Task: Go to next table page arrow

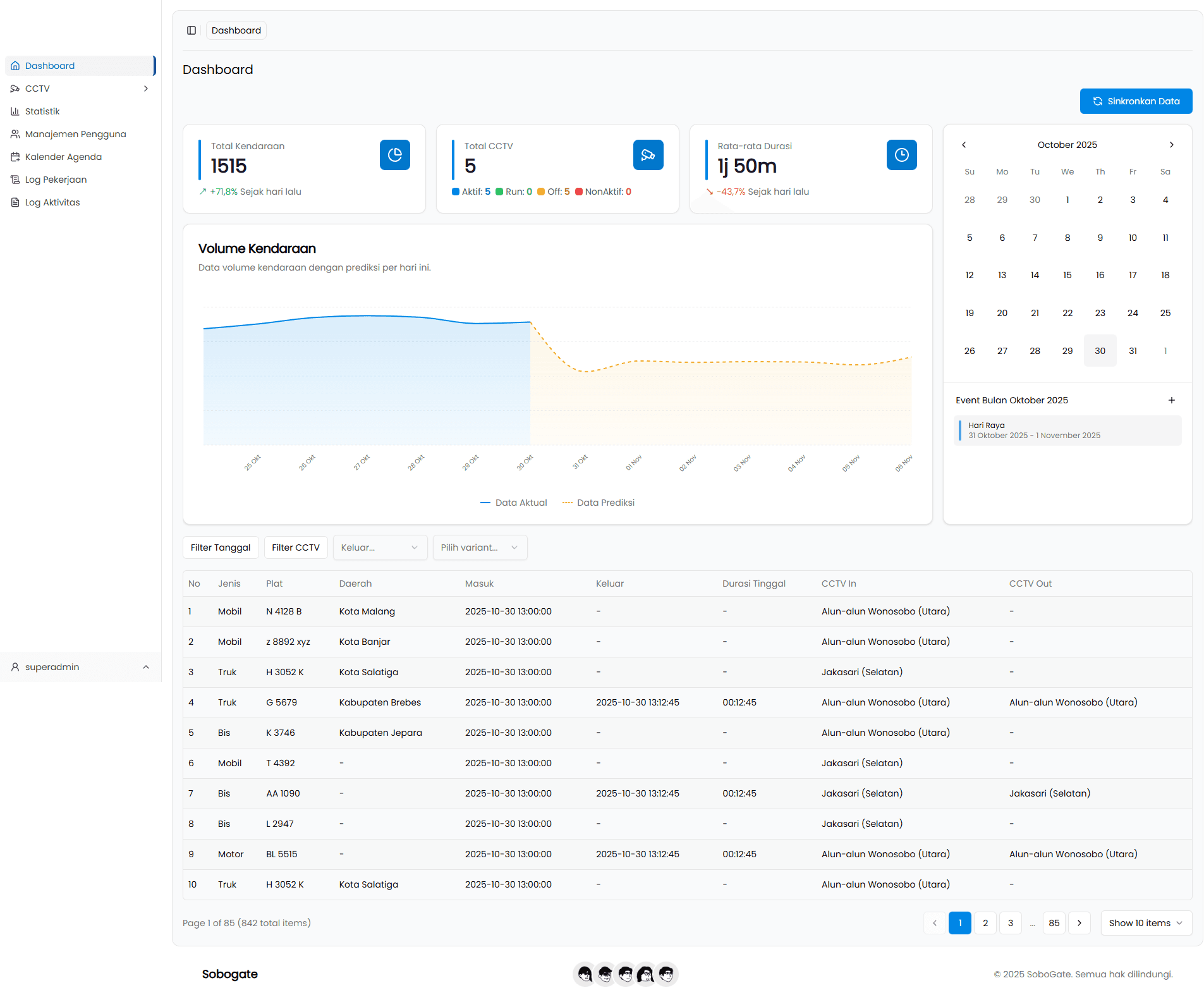Action: tap(1079, 923)
